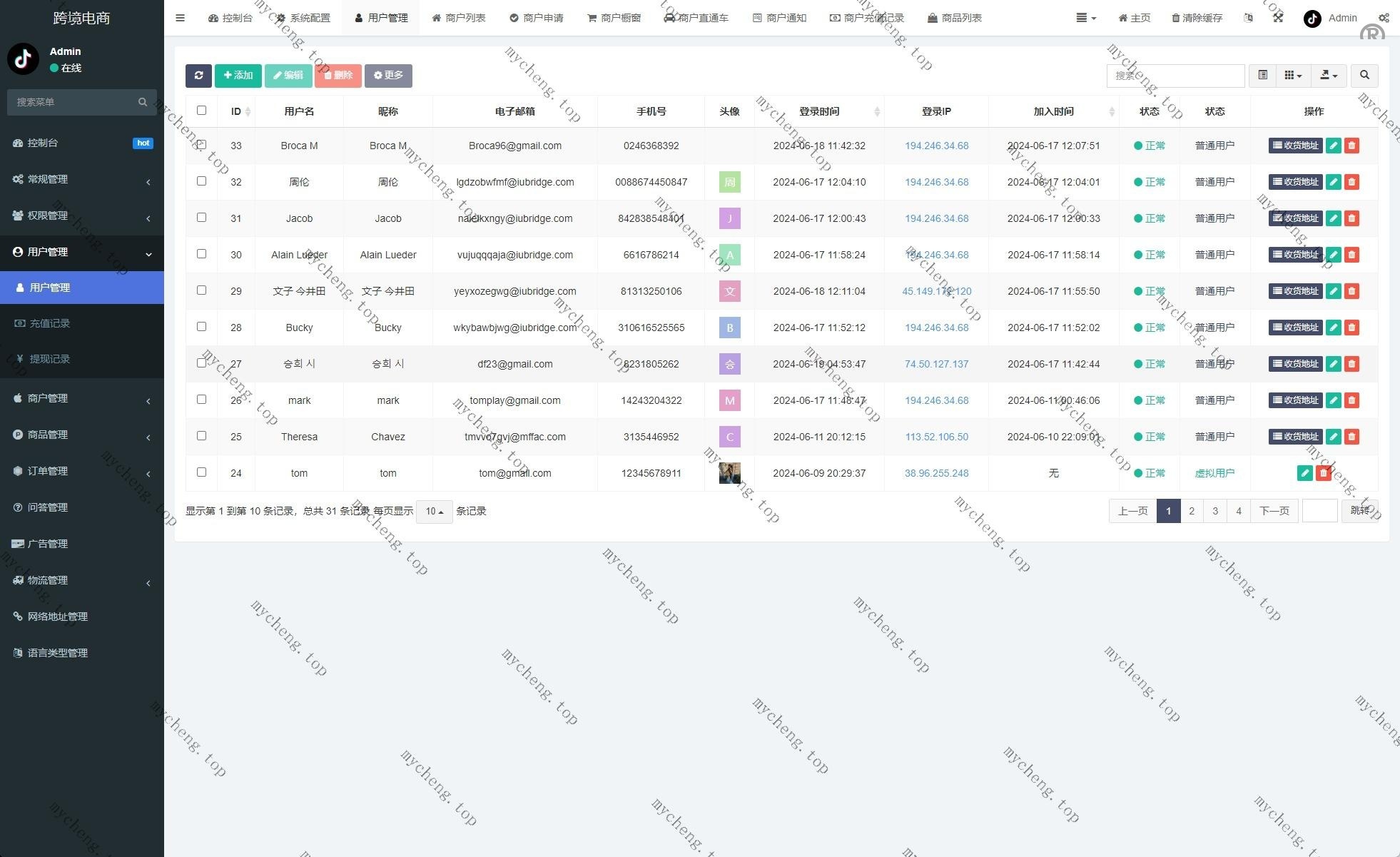Click the refresh icon button in the toolbar
1400x857 pixels.
point(198,76)
